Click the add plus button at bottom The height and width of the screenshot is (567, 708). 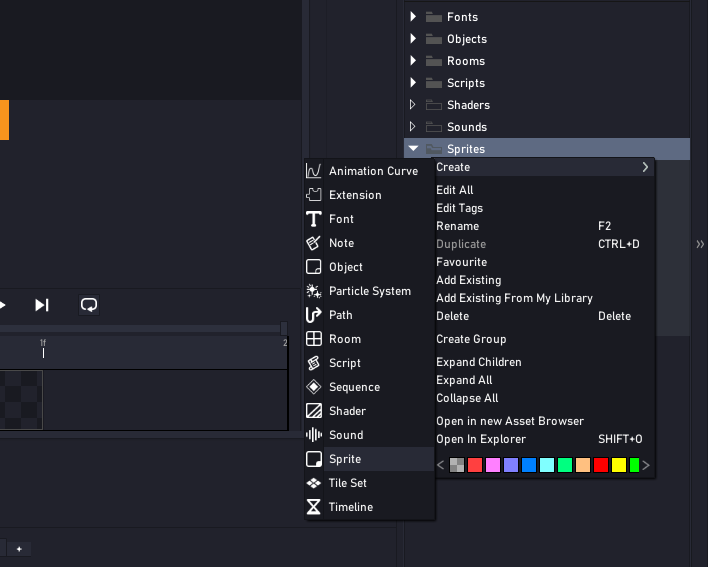(19, 549)
